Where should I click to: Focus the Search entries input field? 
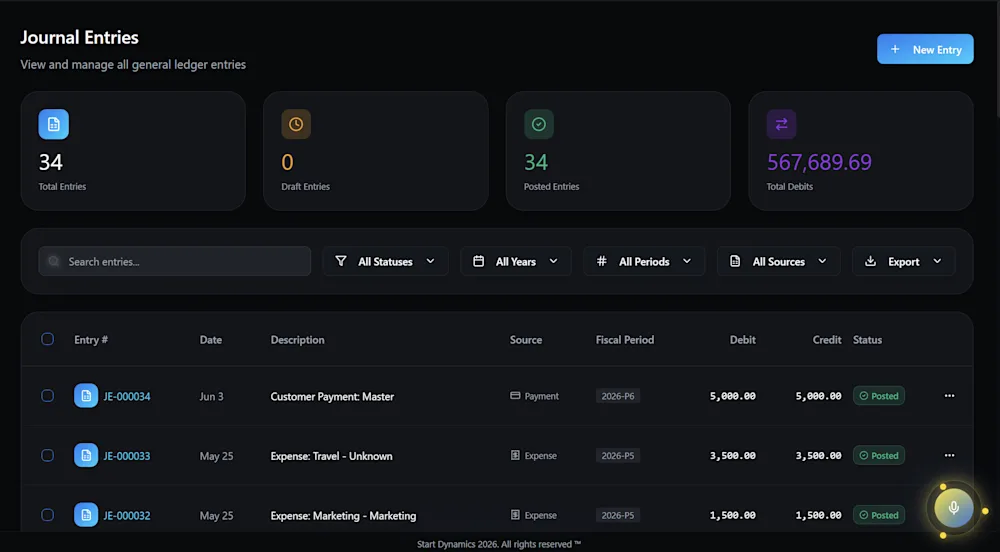175,261
